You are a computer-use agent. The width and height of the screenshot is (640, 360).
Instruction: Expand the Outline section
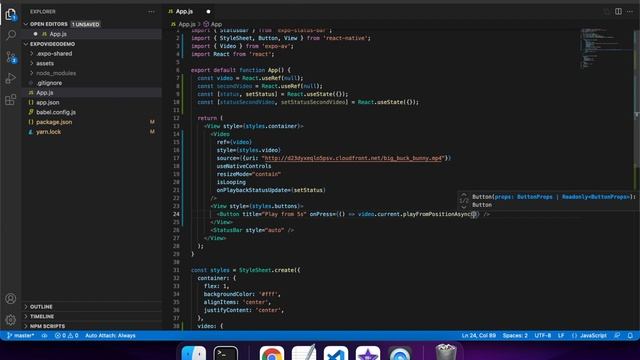[x=41, y=307]
